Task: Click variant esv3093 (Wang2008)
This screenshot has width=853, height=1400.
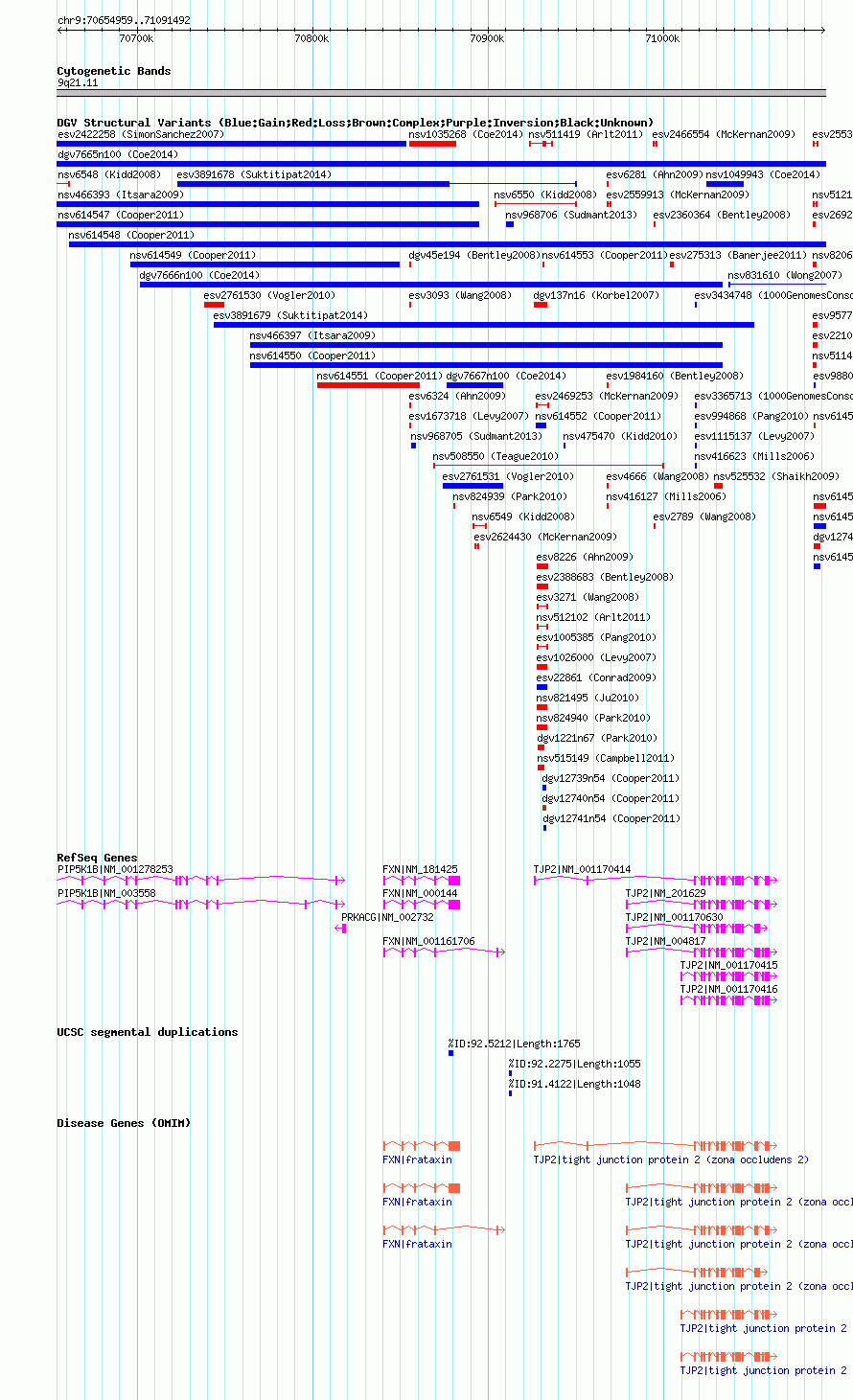Action: coord(460,296)
